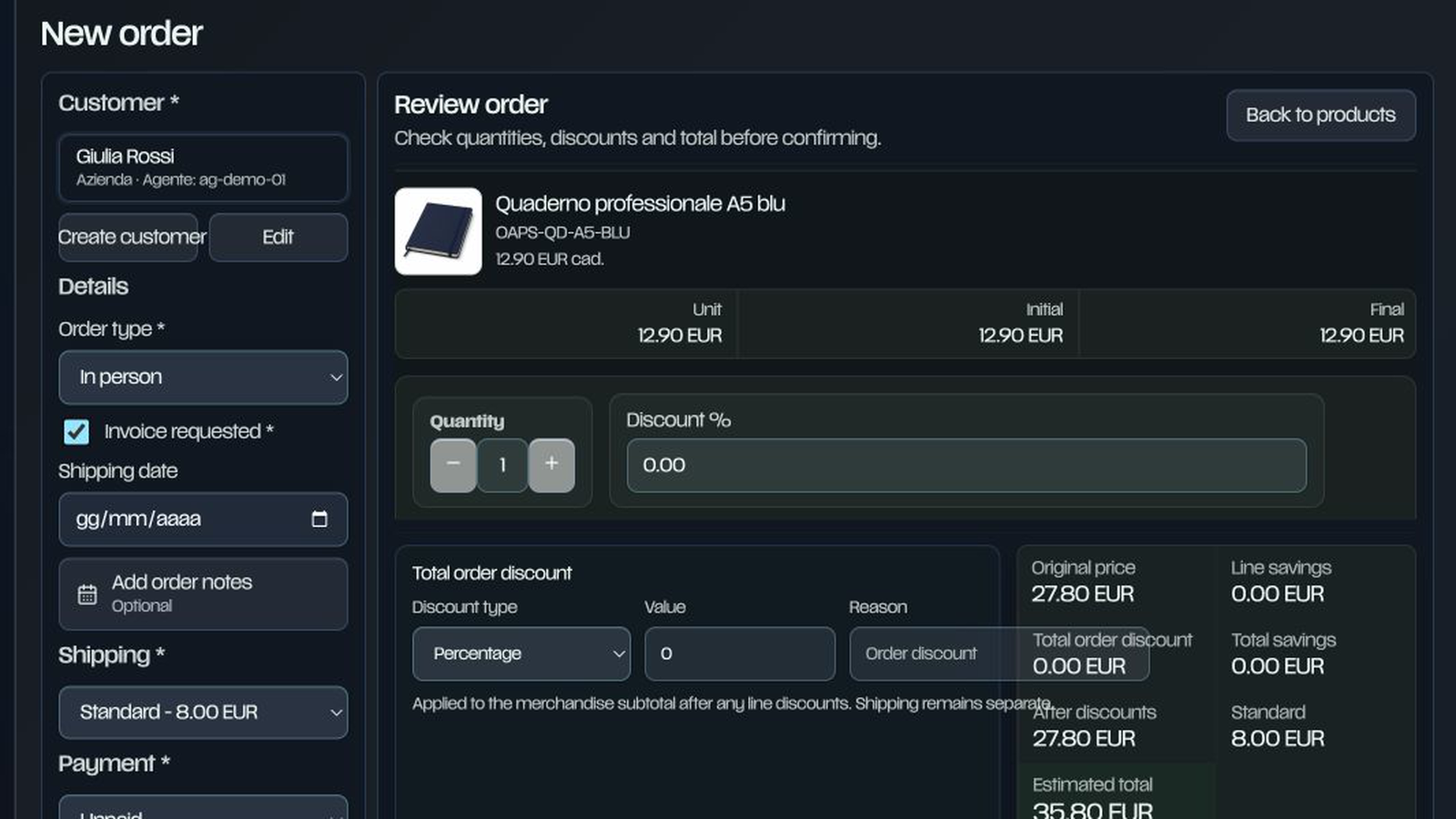
Task: Click the Estimated total label
Action: pos(1092,784)
